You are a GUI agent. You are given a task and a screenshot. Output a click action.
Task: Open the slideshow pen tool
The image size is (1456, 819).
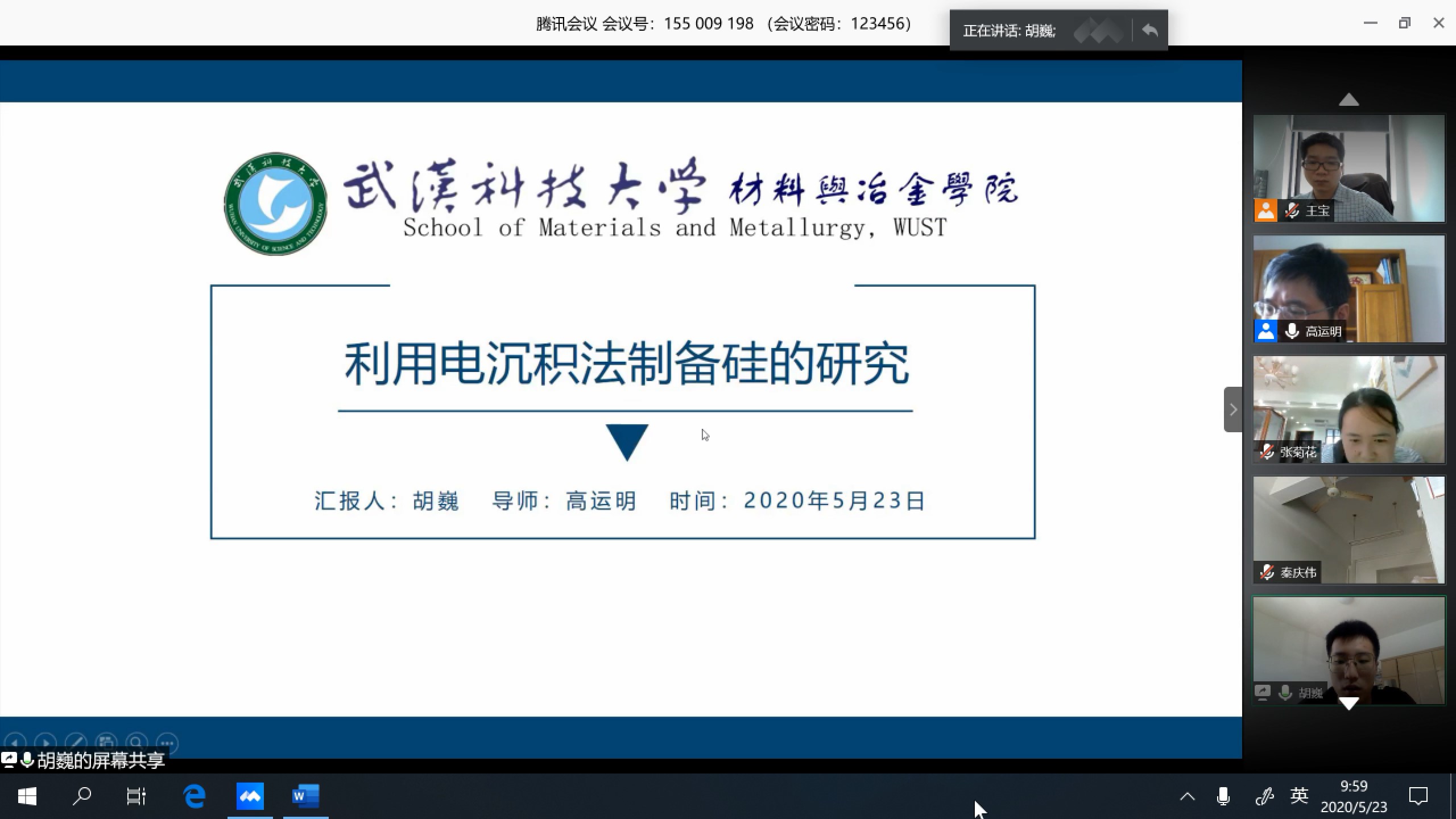tap(76, 743)
